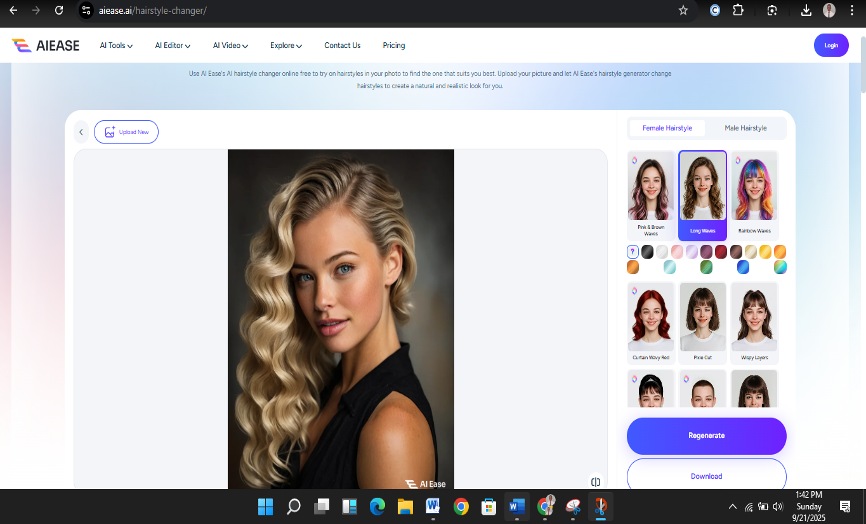The width and height of the screenshot is (866, 524).
Task: Expand the AI Editor dropdown menu
Action: pos(172,45)
